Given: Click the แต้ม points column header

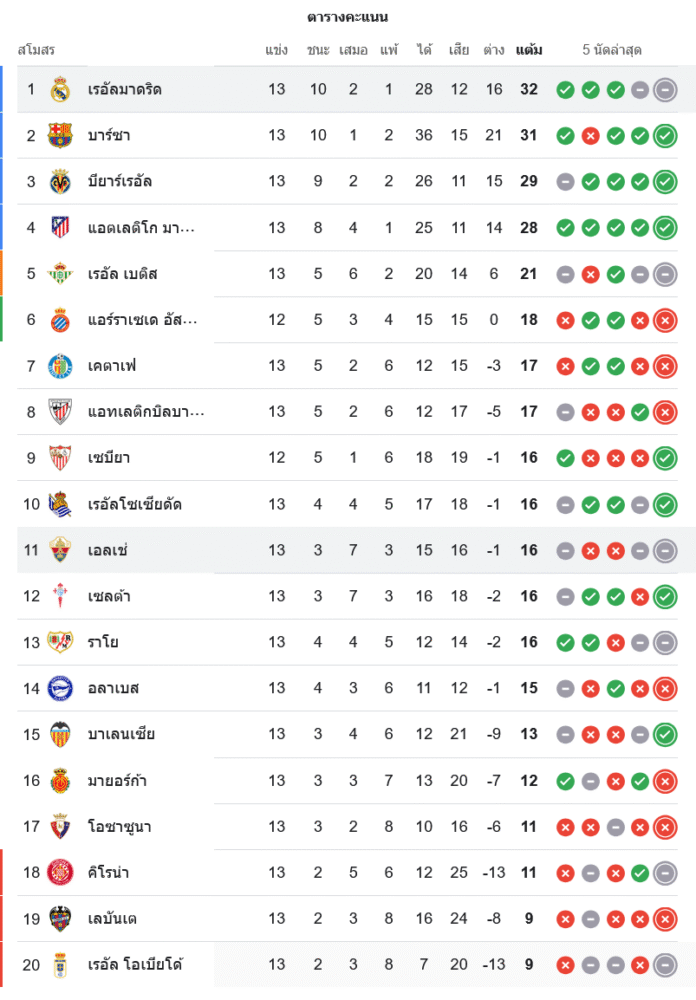Looking at the screenshot, I should point(529,49).
